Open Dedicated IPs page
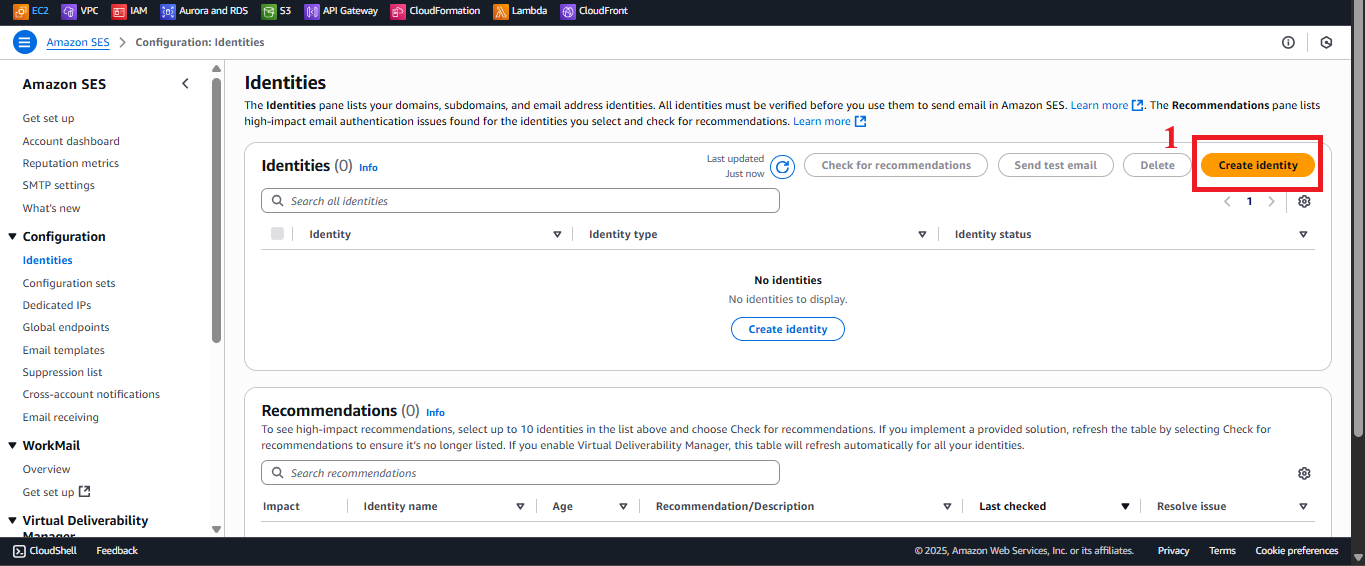This screenshot has width=1365, height=566. click(57, 305)
